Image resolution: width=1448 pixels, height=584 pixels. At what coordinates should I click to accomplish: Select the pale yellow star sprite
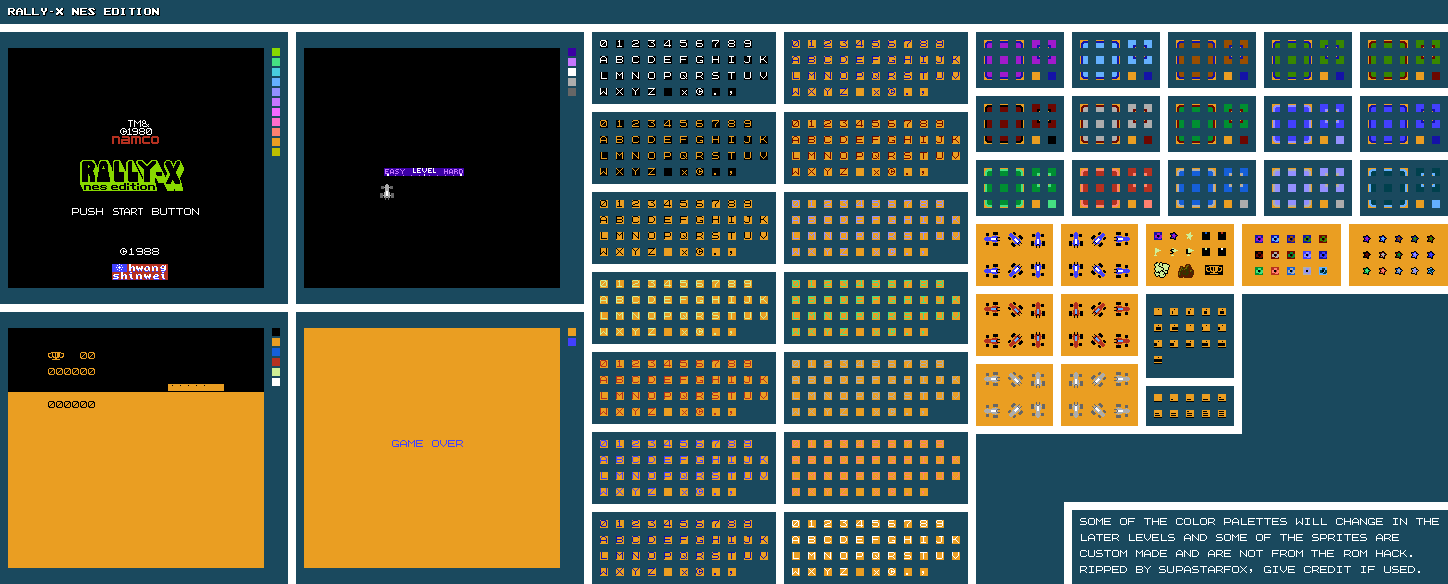(1189, 236)
